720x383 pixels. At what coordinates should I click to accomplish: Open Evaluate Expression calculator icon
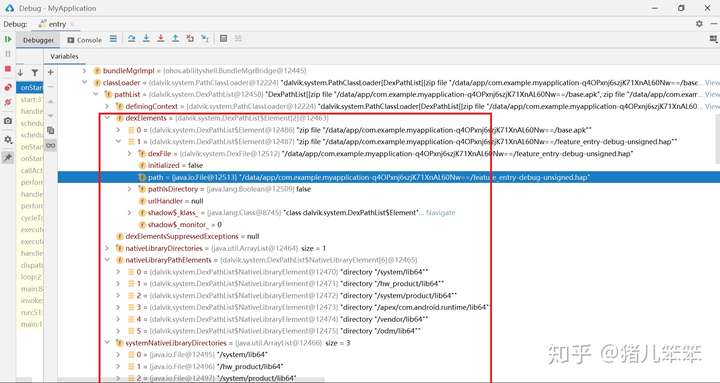[224, 39]
